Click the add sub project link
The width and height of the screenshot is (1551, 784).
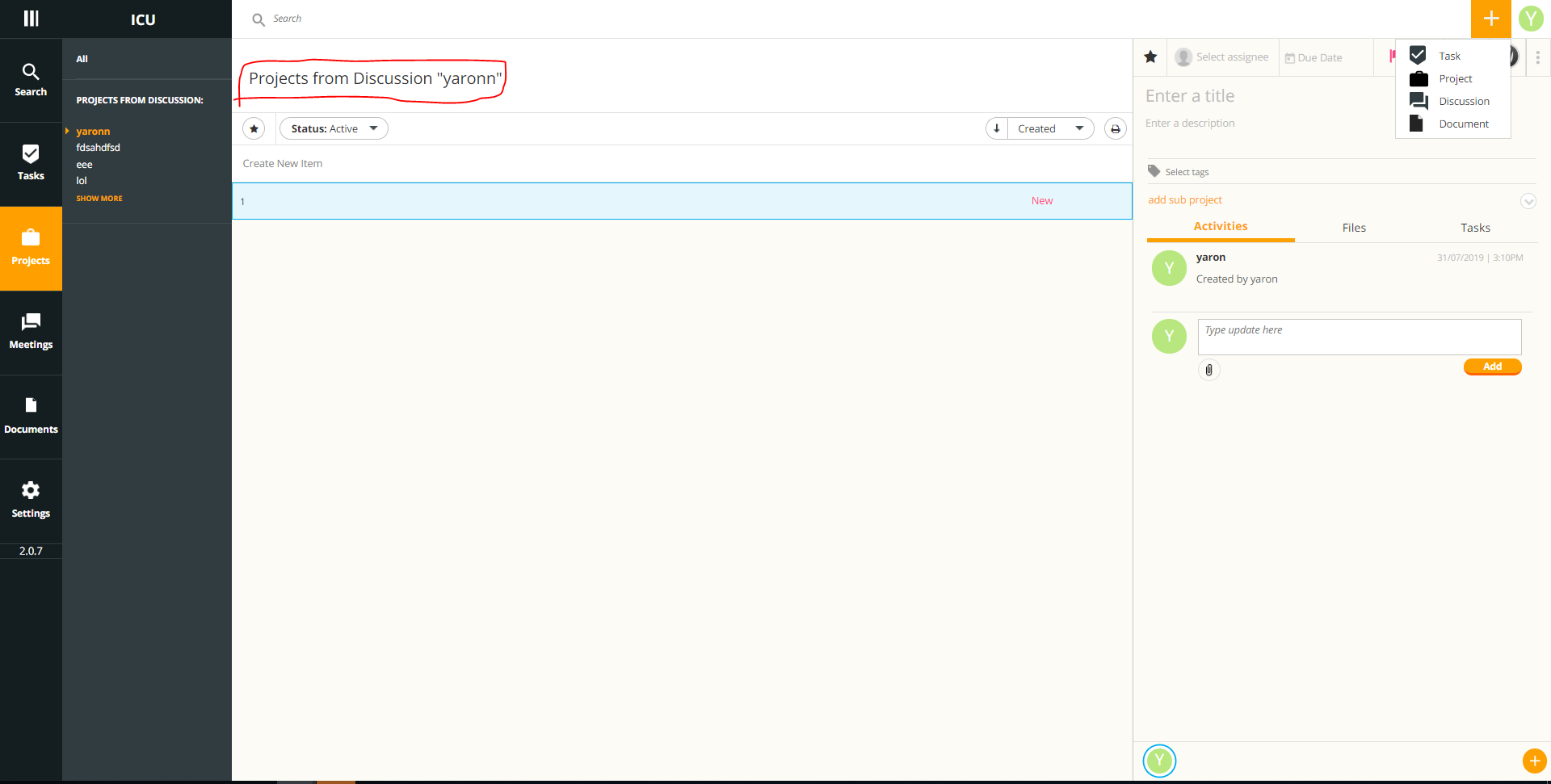[x=1185, y=200]
